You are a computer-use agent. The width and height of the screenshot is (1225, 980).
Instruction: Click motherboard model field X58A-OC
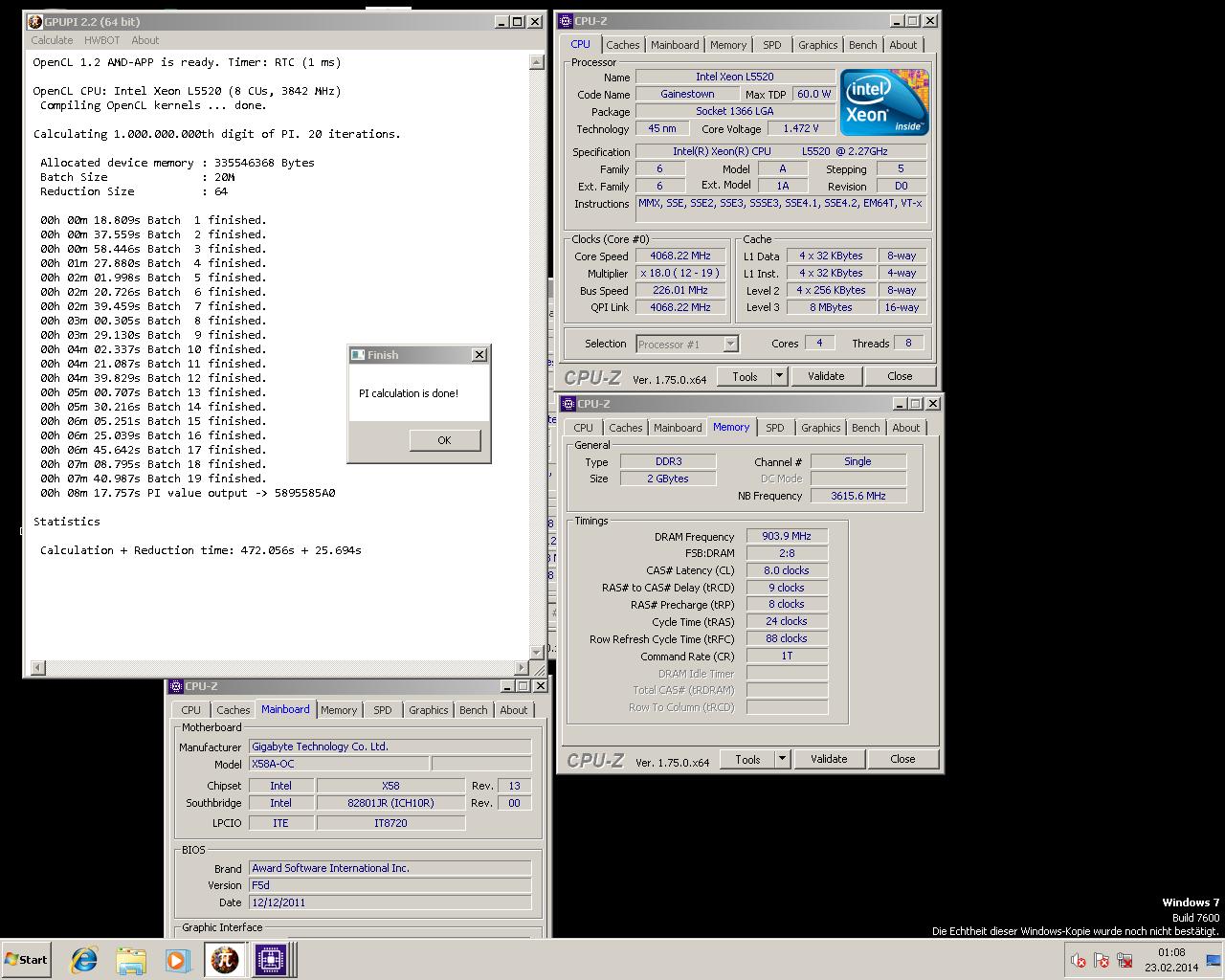coord(338,764)
